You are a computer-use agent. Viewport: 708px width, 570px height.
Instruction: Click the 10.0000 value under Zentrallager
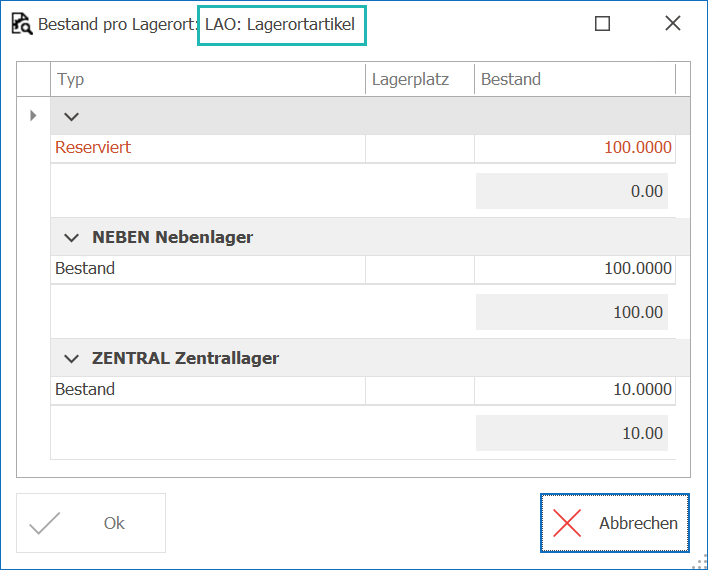[642, 389]
